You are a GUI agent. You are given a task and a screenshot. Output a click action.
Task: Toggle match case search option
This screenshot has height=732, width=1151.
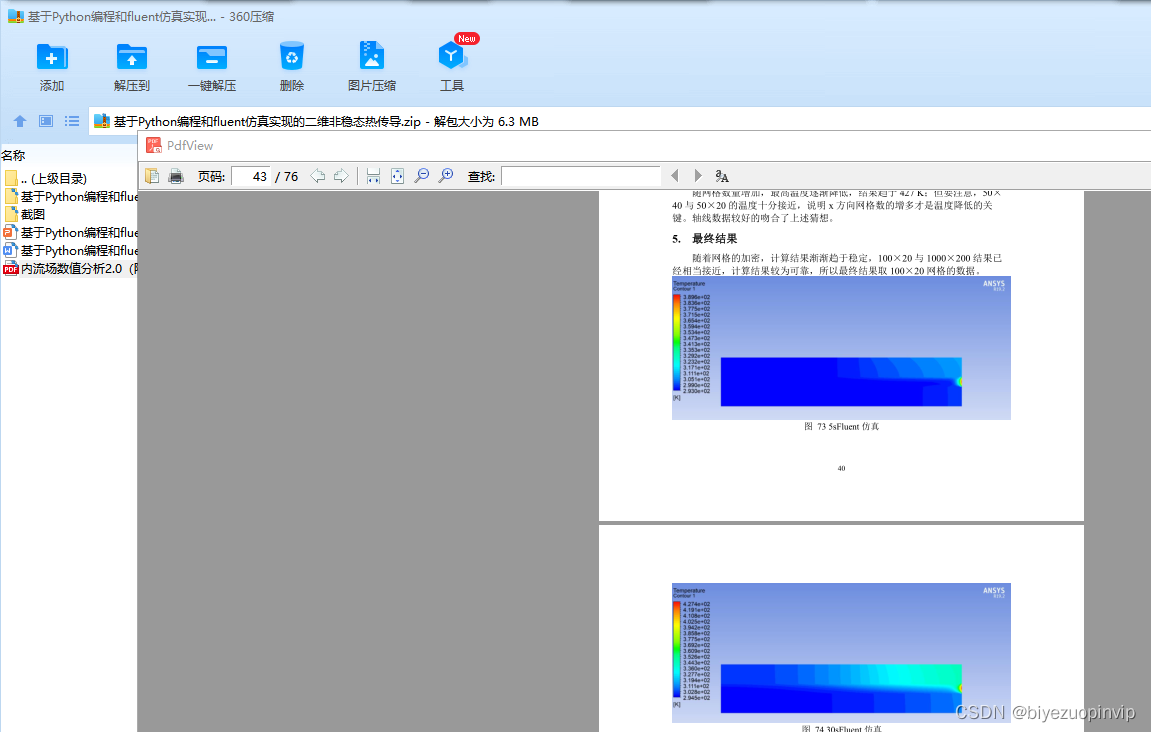[722, 176]
